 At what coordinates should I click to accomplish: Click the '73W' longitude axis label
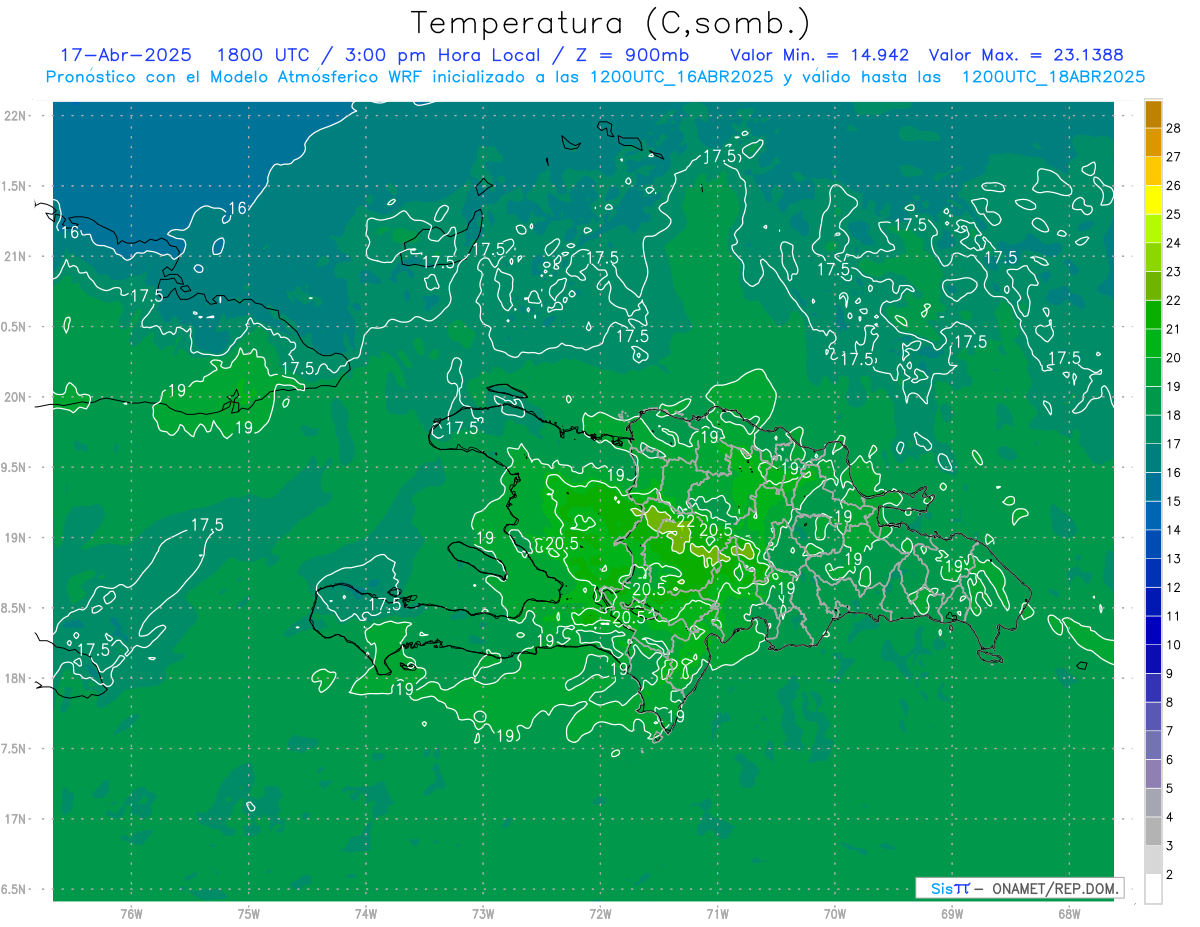pos(483,914)
